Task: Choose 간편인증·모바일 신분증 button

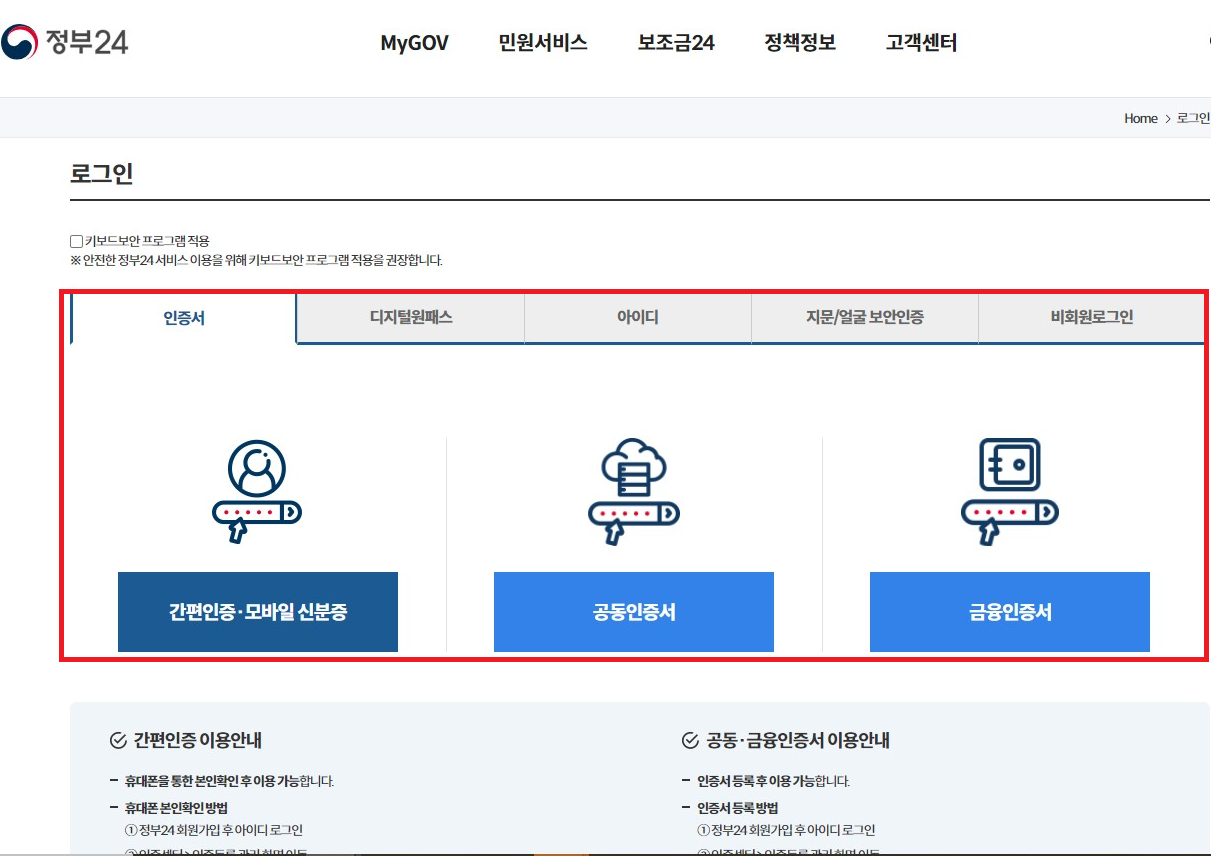Action: (258, 612)
